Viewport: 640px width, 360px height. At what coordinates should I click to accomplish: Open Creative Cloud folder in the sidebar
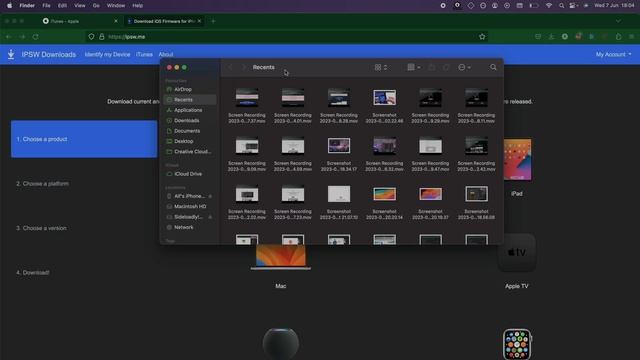point(190,151)
